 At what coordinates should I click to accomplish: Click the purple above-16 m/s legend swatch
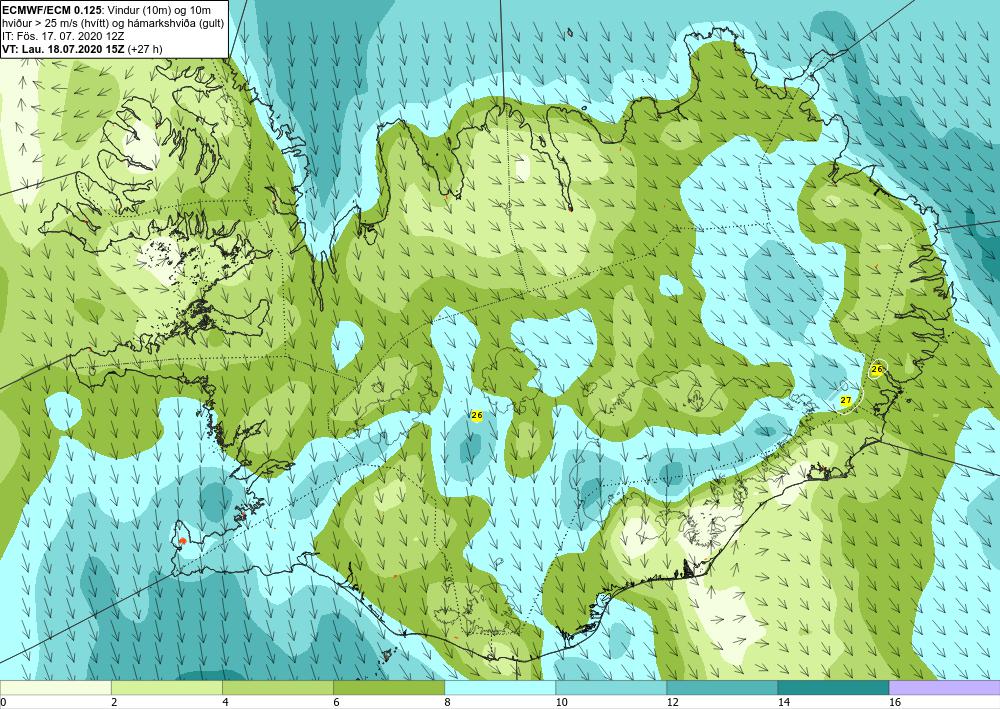(x=945, y=688)
